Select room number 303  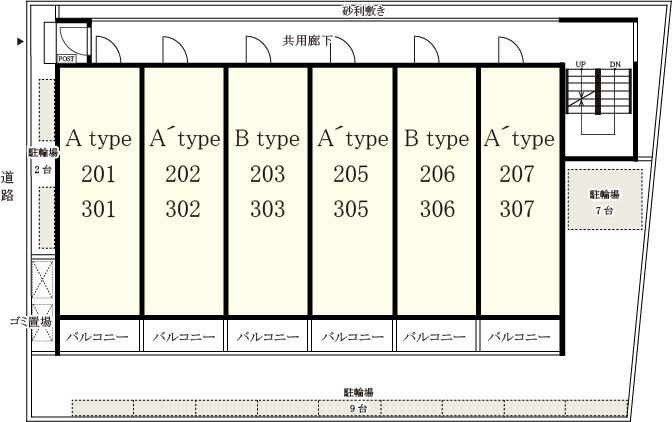pyautogui.click(x=267, y=209)
